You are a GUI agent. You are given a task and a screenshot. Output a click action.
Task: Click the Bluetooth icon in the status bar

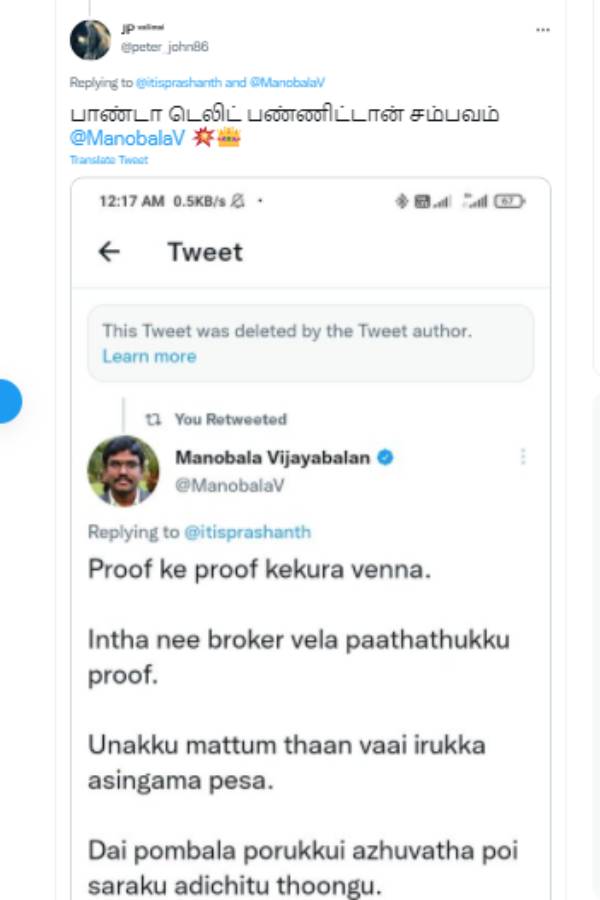pyautogui.click(x=402, y=202)
